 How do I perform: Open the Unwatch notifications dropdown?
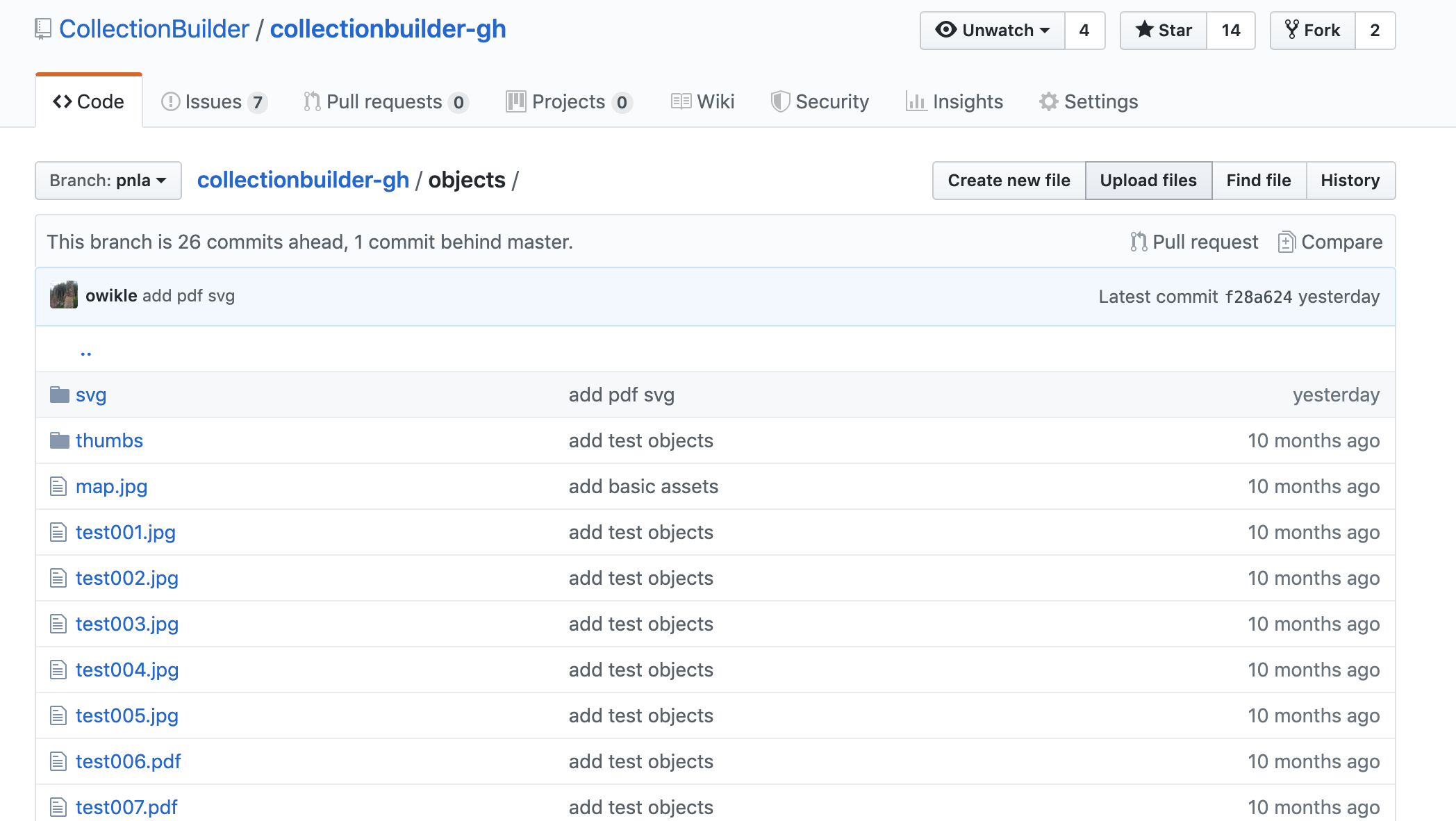coord(993,31)
